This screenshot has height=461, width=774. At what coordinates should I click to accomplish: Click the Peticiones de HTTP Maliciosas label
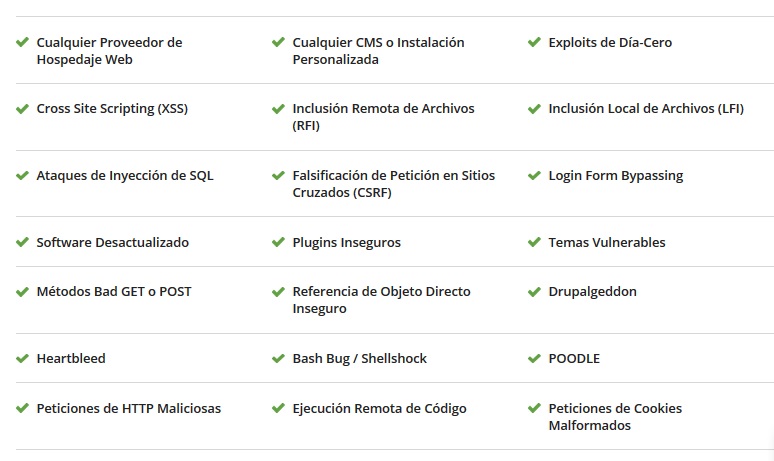pyautogui.click(x=129, y=409)
